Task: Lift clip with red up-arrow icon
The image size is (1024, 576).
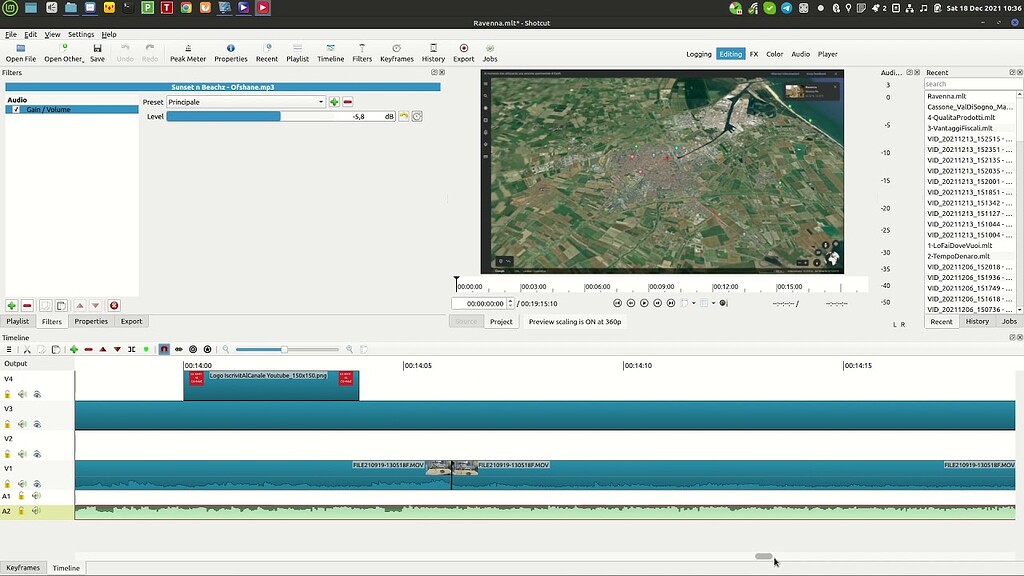Action: pyautogui.click(x=103, y=349)
